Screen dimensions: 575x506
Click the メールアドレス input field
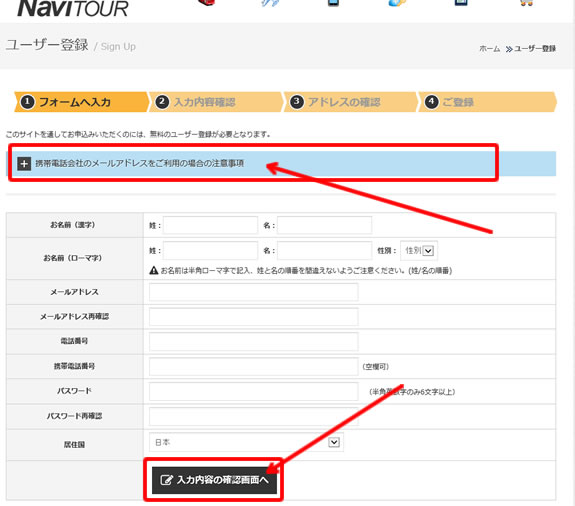pos(253,292)
